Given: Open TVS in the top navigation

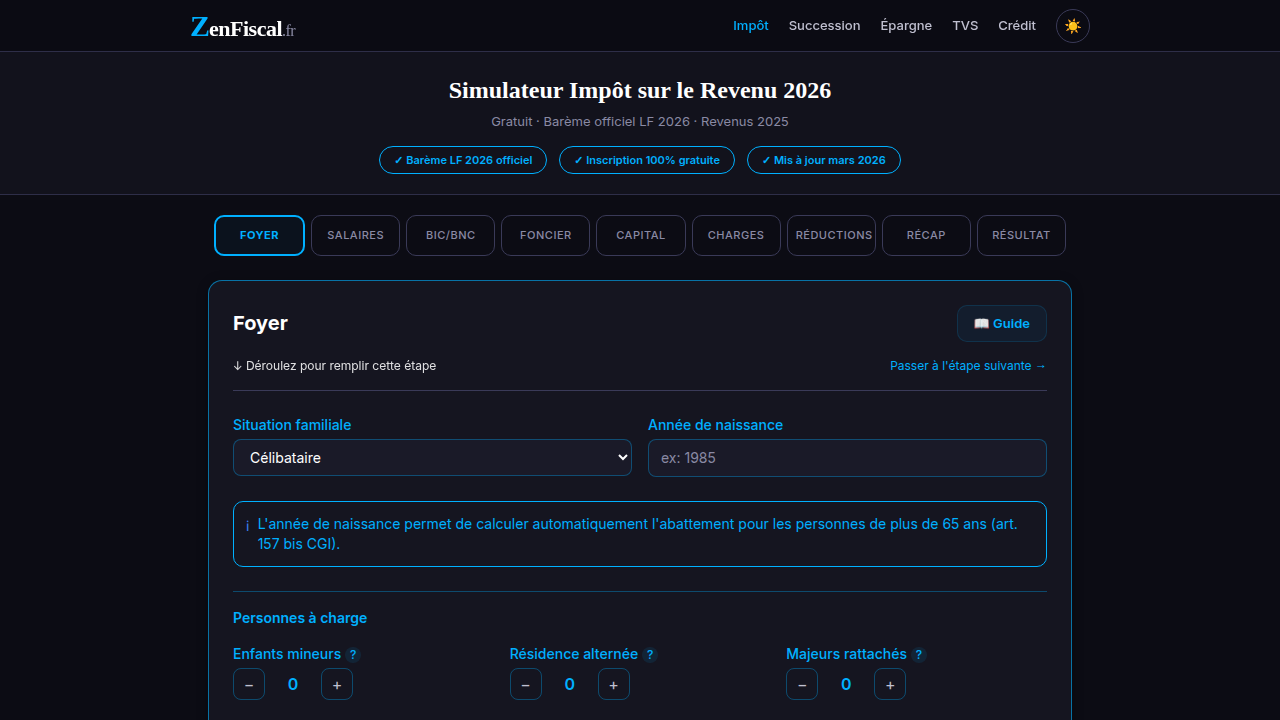Looking at the screenshot, I should (x=965, y=26).
